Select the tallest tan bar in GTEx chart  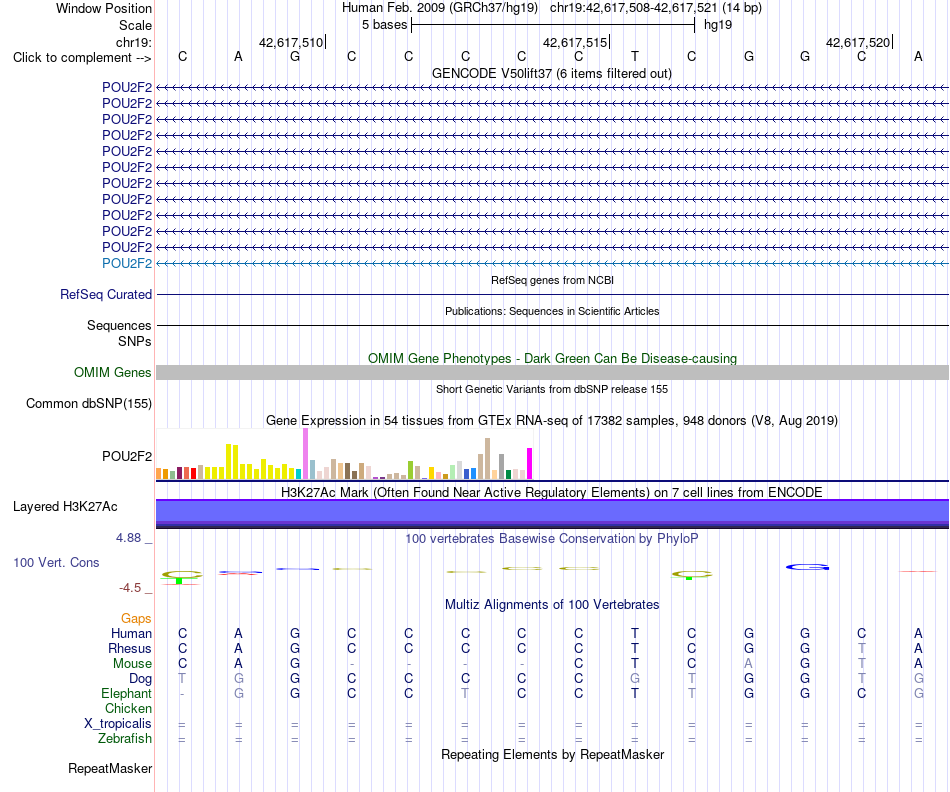[x=487, y=459]
